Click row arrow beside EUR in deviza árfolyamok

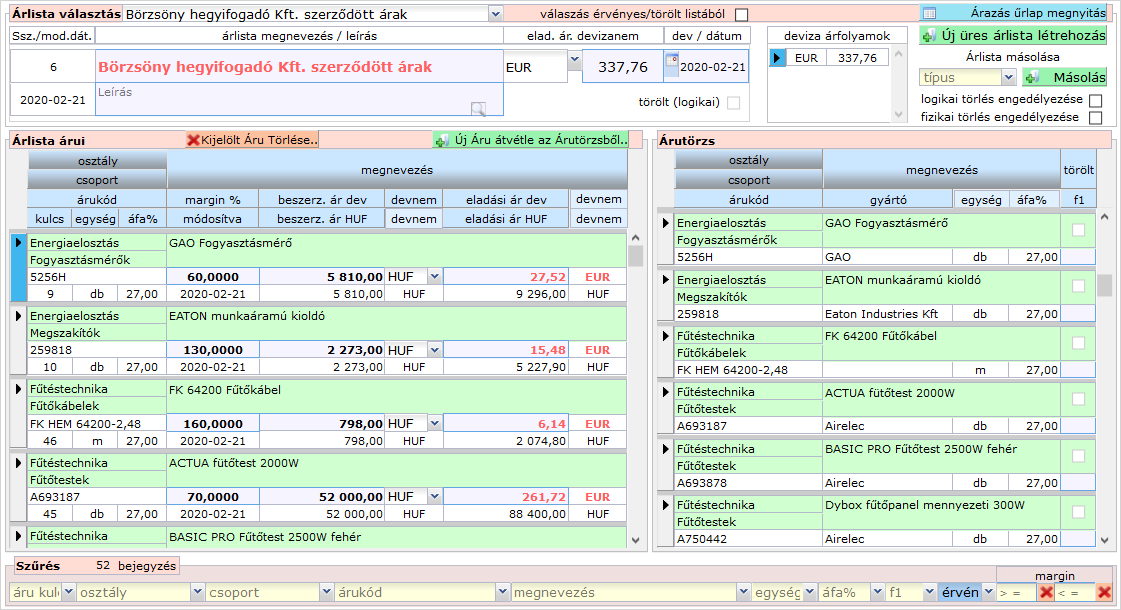coord(777,58)
